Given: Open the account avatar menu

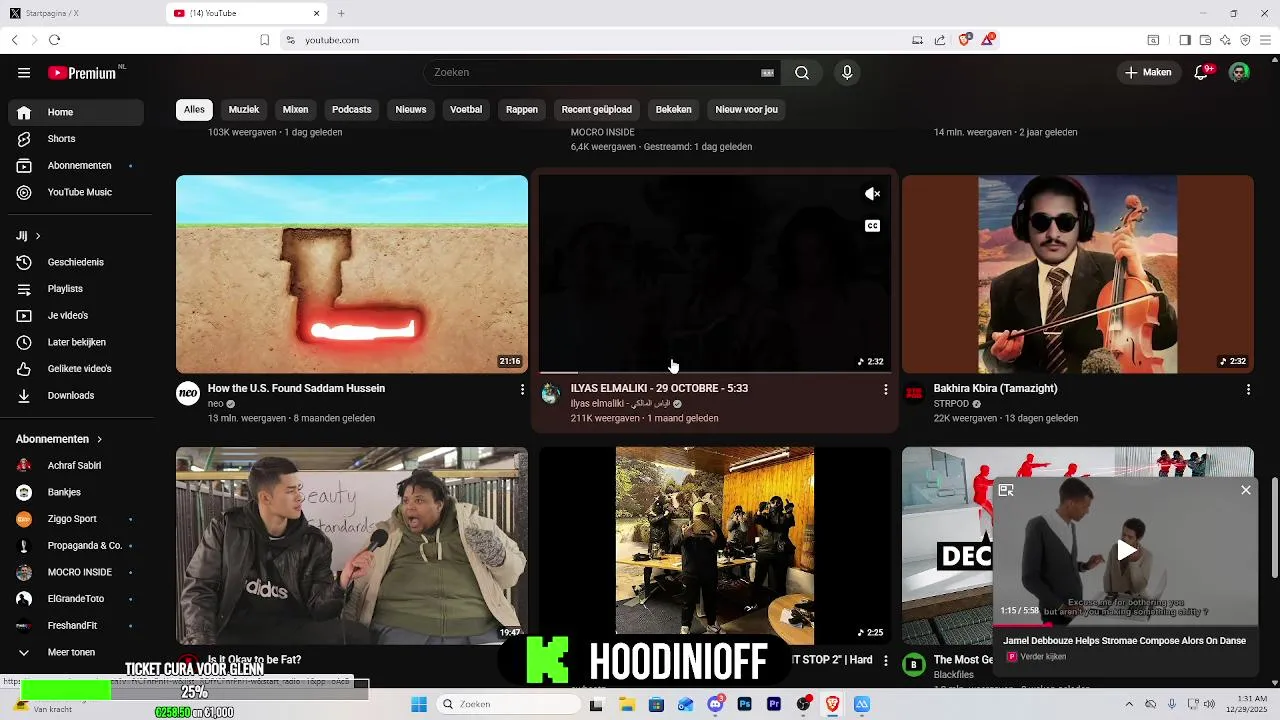Looking at the screenshot, I should [x=1239, y=72].
